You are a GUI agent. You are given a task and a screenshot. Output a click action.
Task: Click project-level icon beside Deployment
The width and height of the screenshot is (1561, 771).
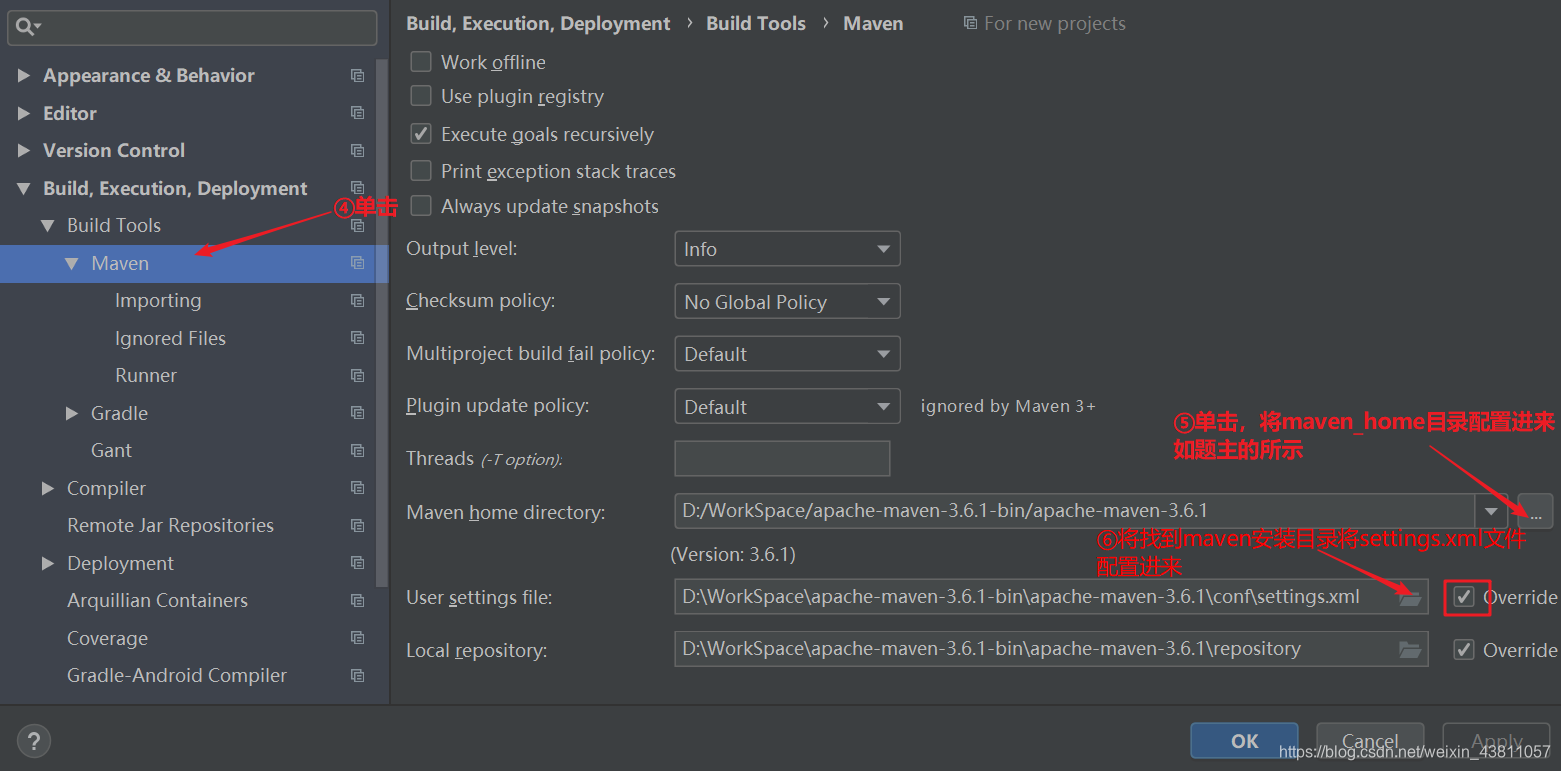(x=357, y=563)
